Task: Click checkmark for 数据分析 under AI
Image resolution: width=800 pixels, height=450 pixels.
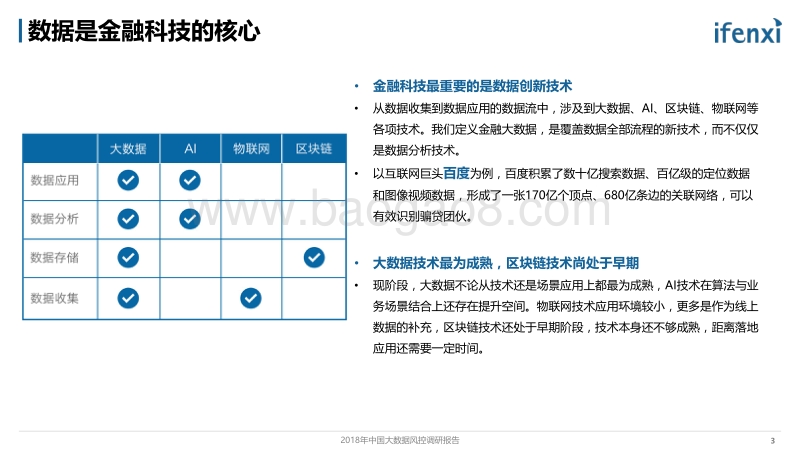Action: coord(190,219)
